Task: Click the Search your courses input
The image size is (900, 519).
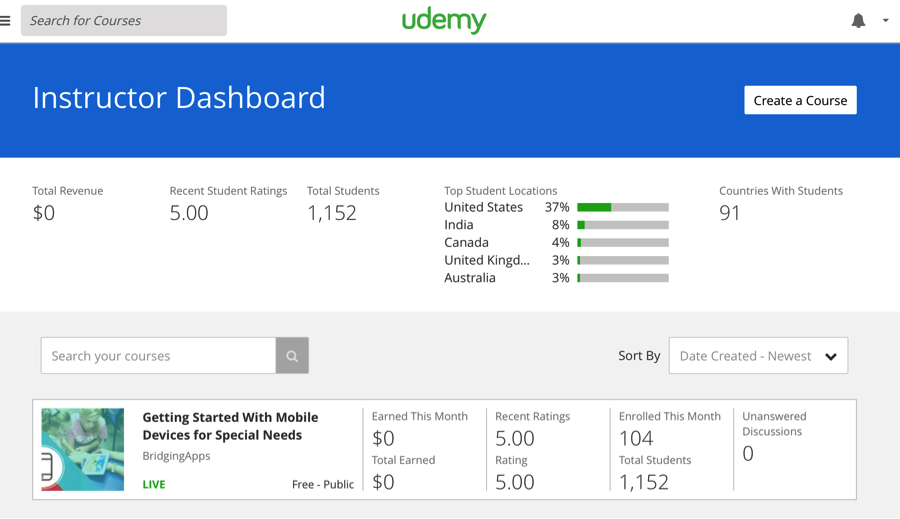Action: click(x=158, y=356)
